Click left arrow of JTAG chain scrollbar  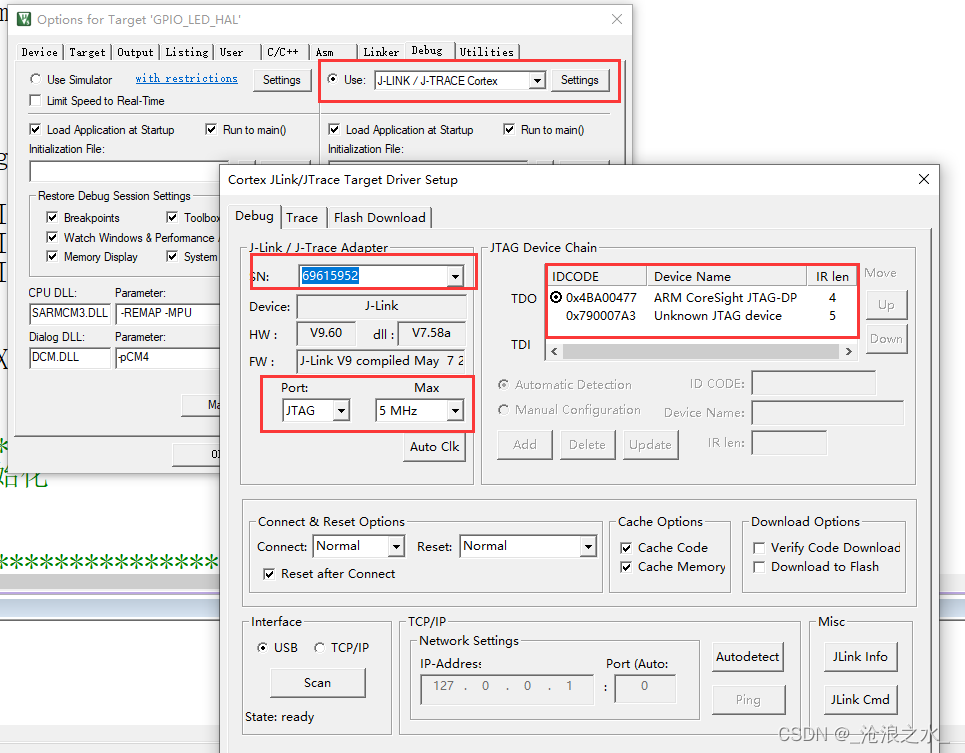554,351
